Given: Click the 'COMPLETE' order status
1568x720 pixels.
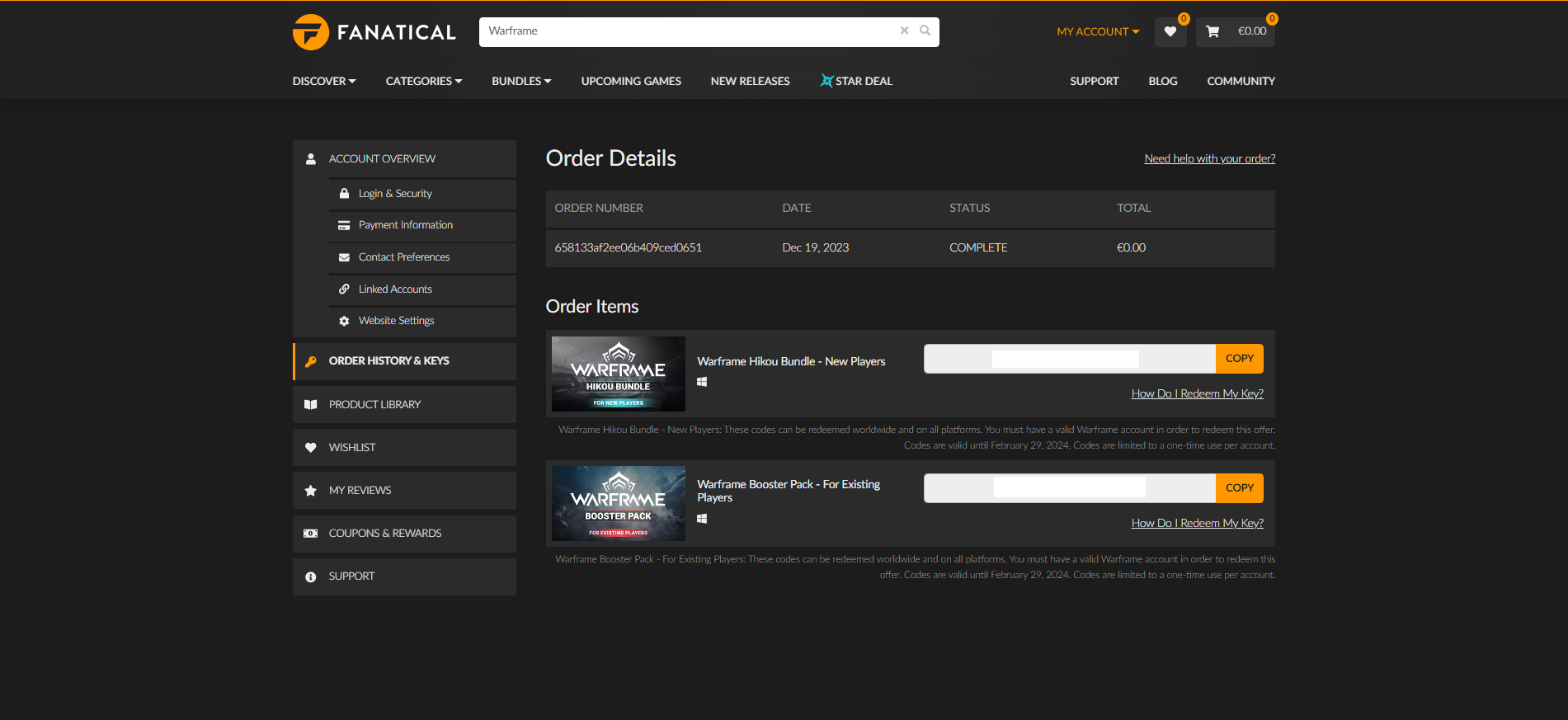Looking at the screenshot, I should click(978, 247).
